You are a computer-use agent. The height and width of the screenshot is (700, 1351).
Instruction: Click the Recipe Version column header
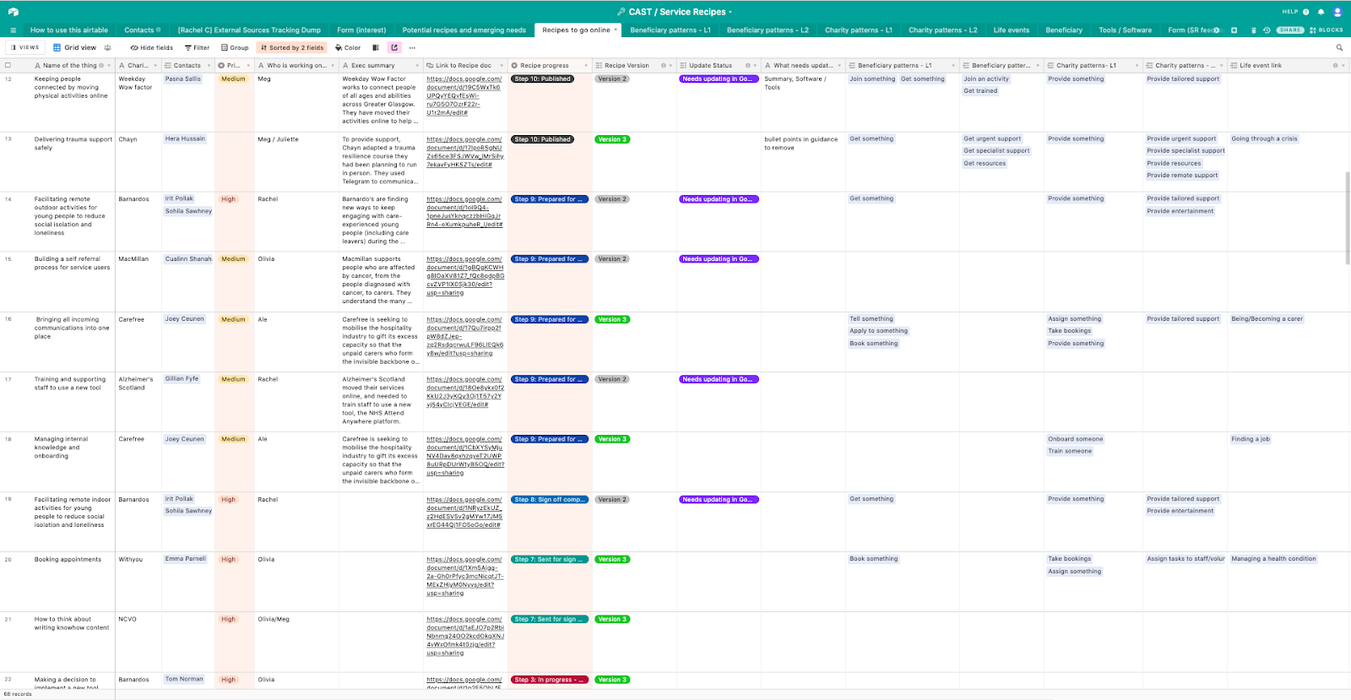(634, 65)
